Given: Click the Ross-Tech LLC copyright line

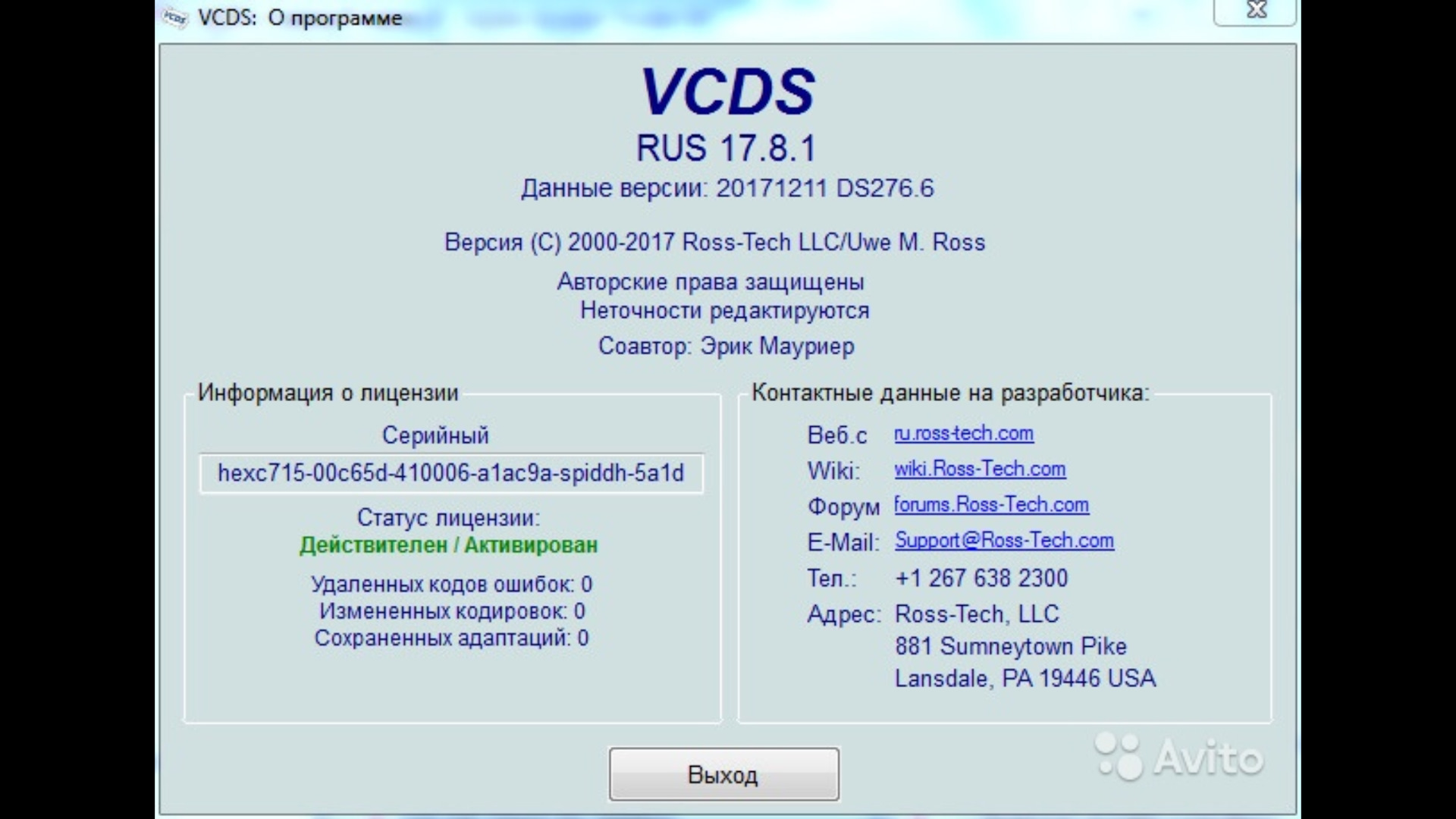Looking at the screenshot, I should (x=714, y=242).
